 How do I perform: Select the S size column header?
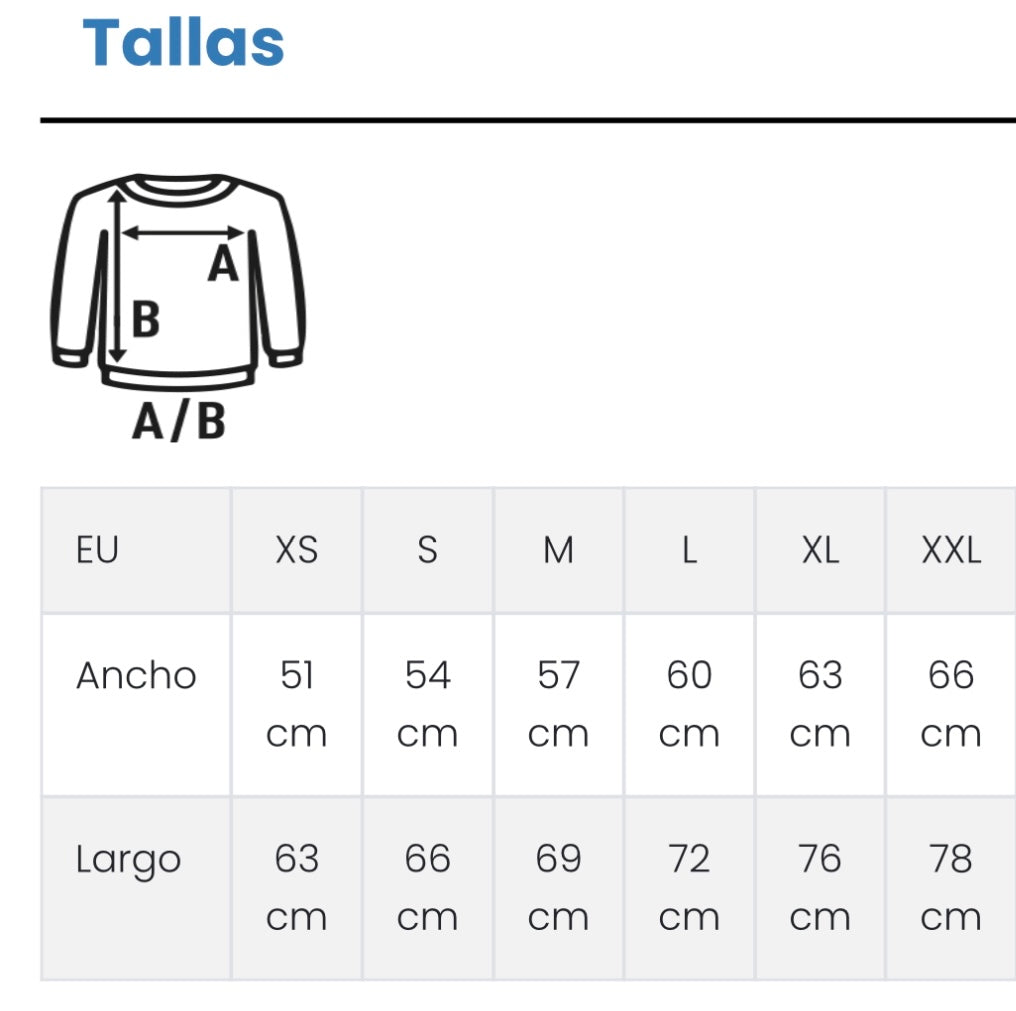click(x=427, y=550)
